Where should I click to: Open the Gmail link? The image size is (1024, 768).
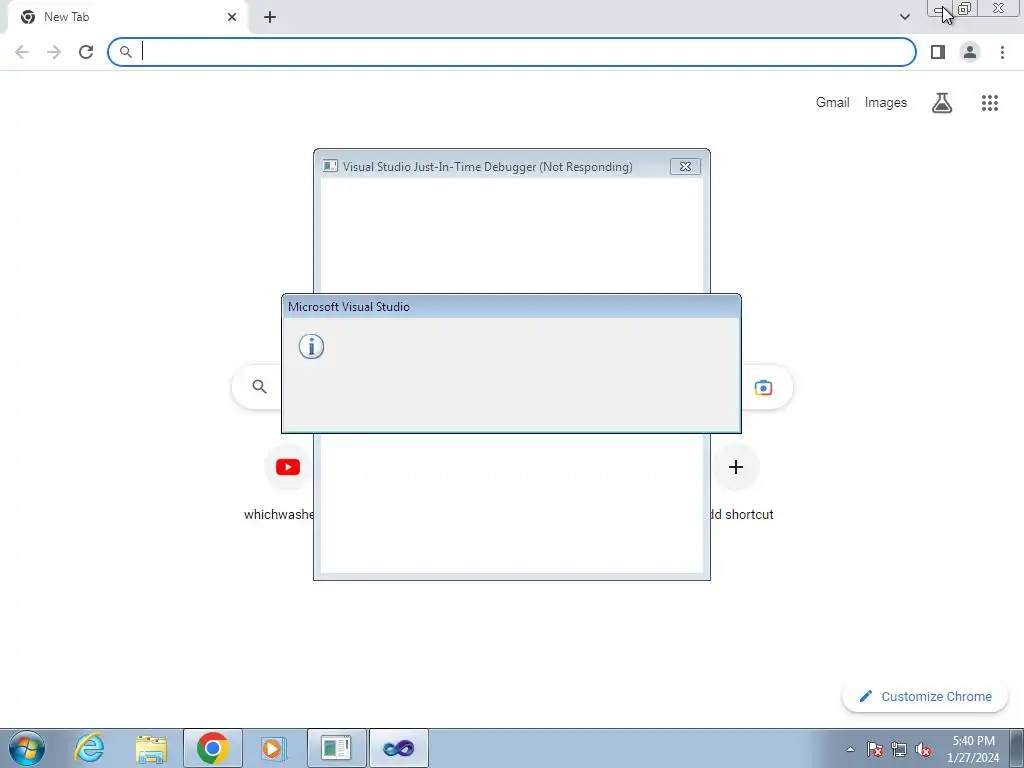(832, 103)
